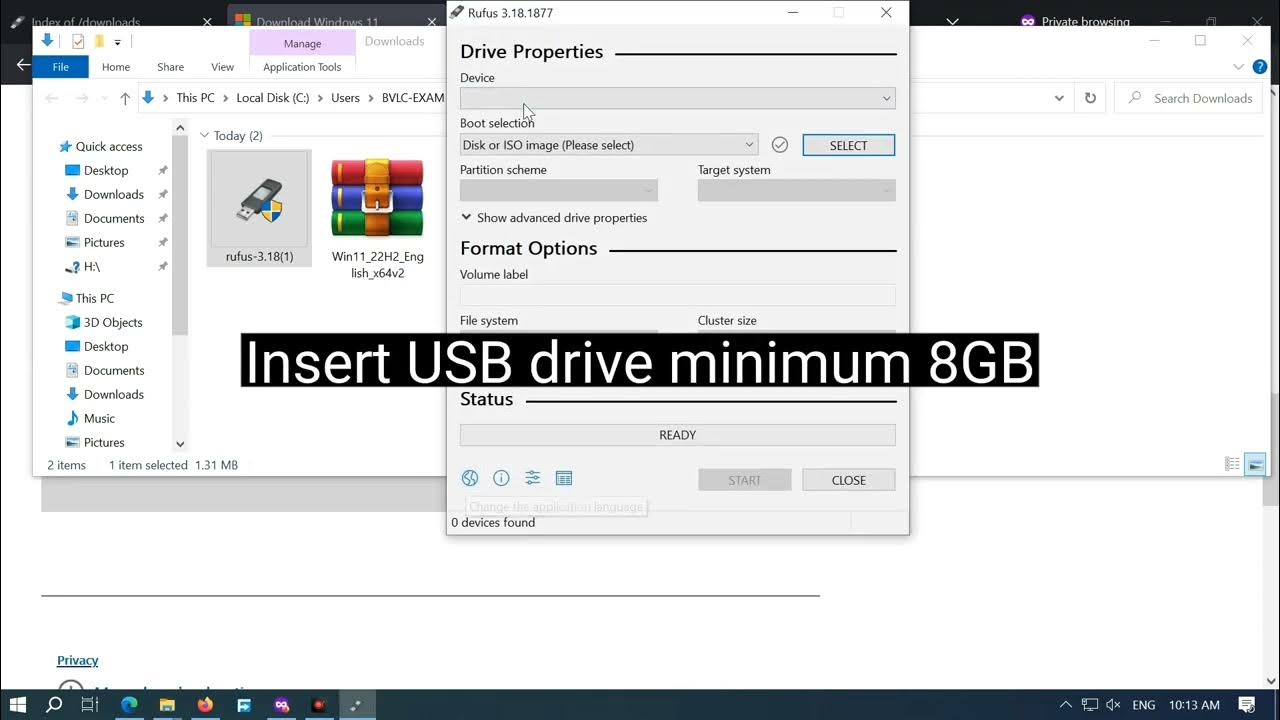The width and height of the screenshot is (1280, 720).
Task: Open quick access toolbar customize dropdown
Action: pyautogui.click(x=117, y=42)
